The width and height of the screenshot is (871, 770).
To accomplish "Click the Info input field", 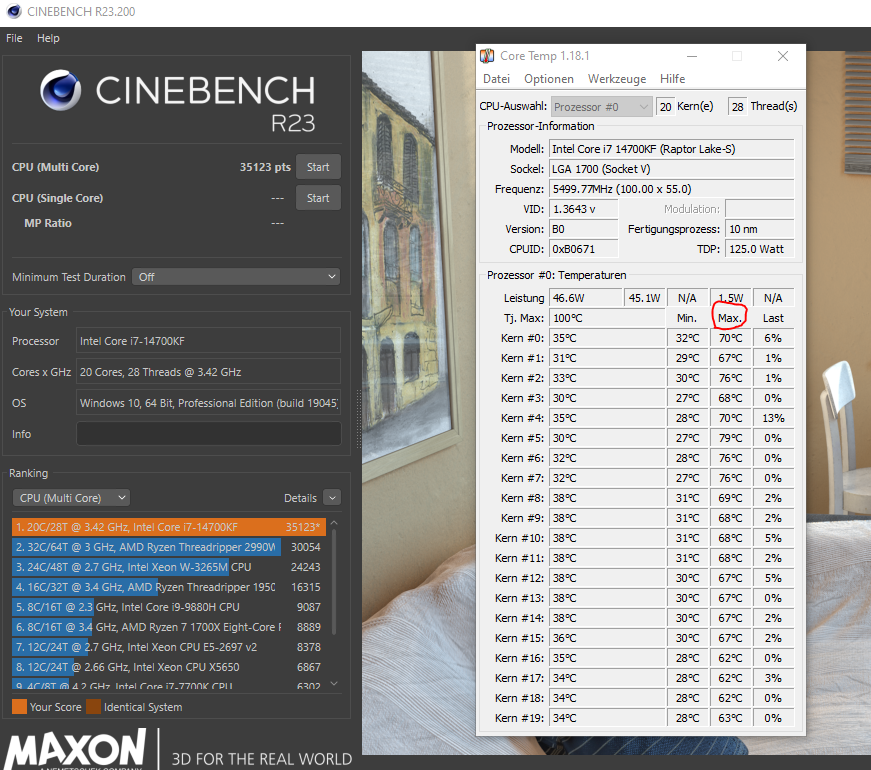I will pyautogui.click(x=208, y=434).
